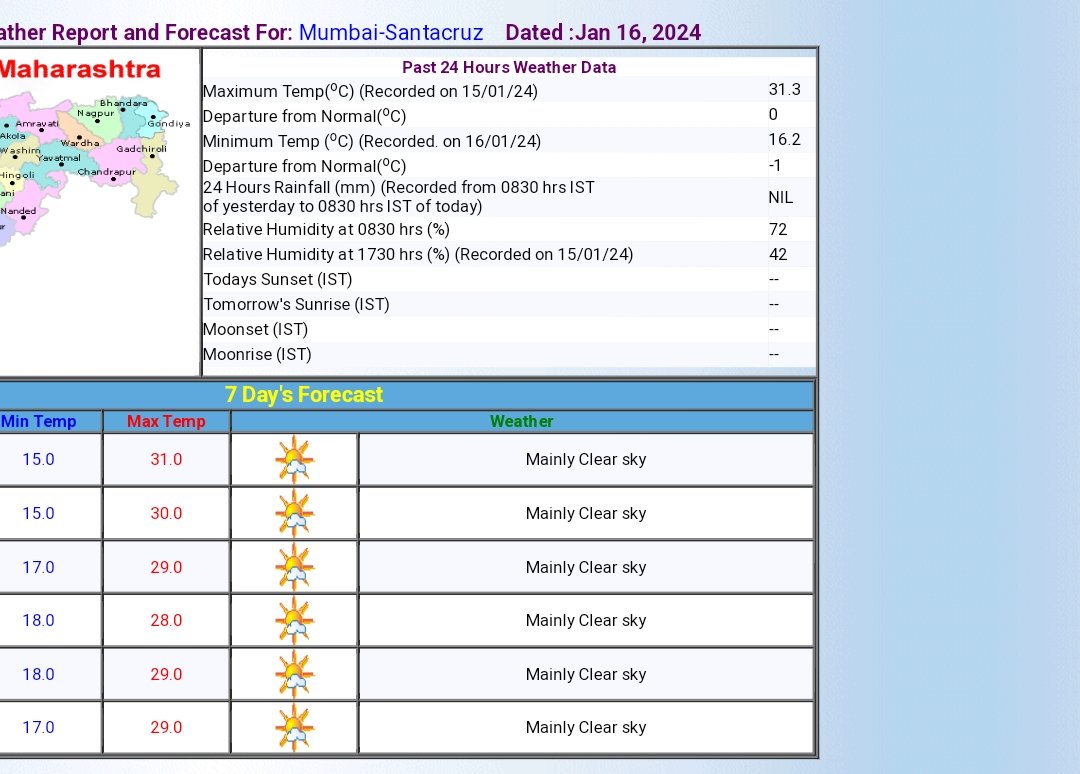Click the Relative Humidity at 0830 hrs label
Screen dimensions: 1080x774
point(326,229)
